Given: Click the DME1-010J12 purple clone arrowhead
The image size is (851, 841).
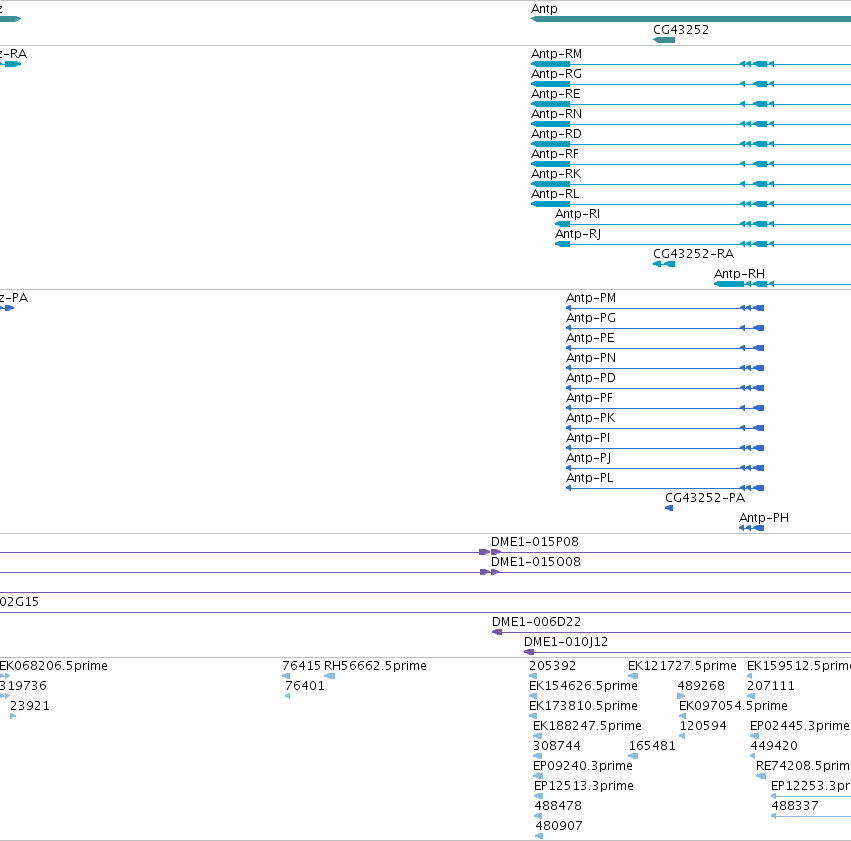Looking at the screenshot, I should tap(529, 652).
